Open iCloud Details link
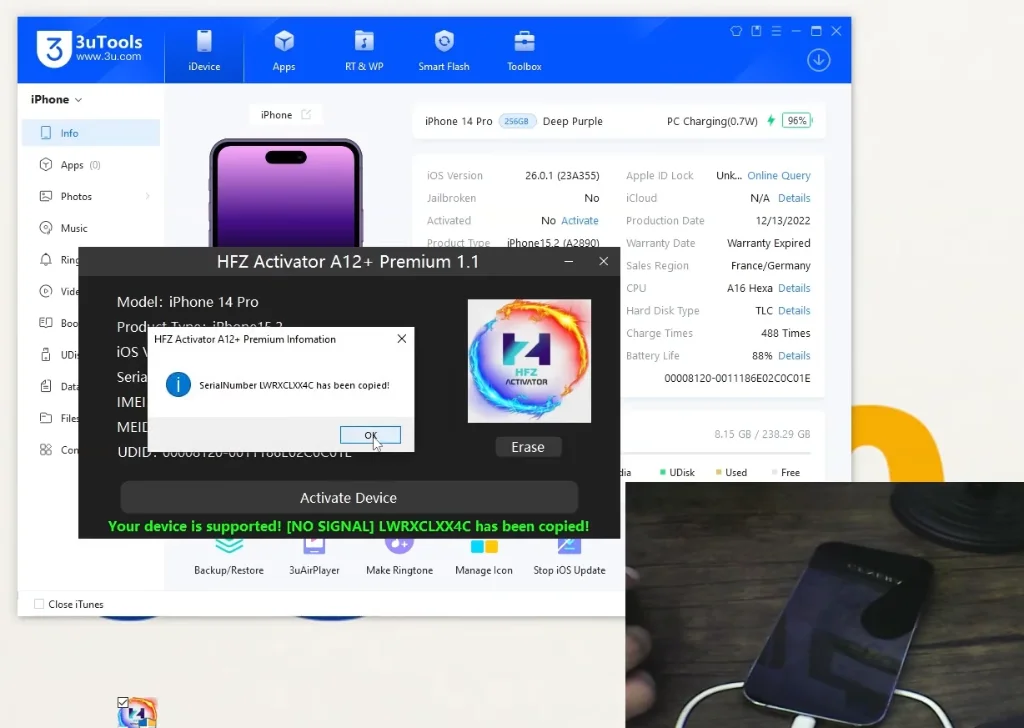Screen dimensions: 1024x728 [794, 198]
